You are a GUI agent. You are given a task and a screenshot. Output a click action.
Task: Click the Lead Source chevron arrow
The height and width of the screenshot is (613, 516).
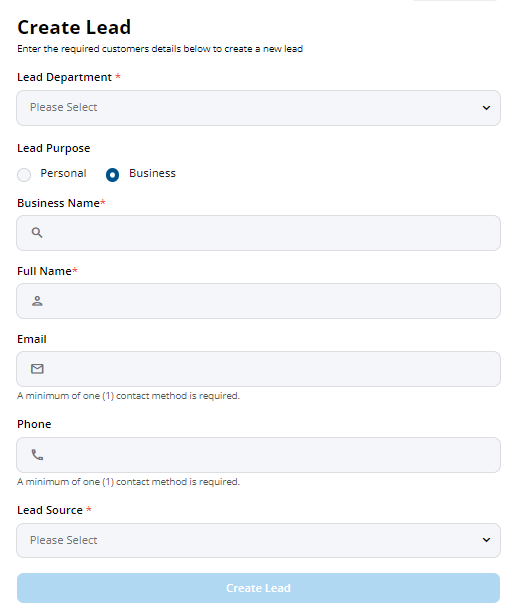point(486,540)
